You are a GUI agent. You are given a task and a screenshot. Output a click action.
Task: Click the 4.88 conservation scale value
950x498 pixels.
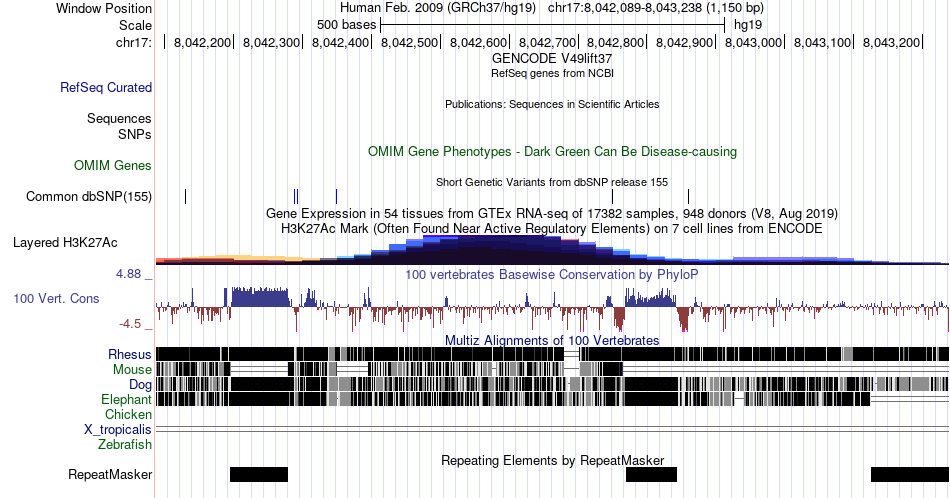[129, 274]
